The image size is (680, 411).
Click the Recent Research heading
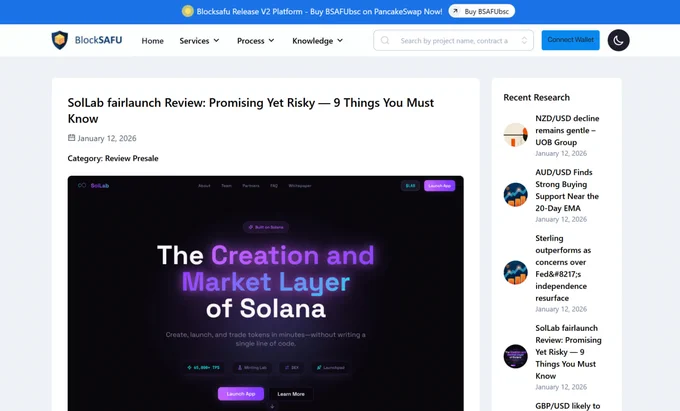(x=536, y=98)
